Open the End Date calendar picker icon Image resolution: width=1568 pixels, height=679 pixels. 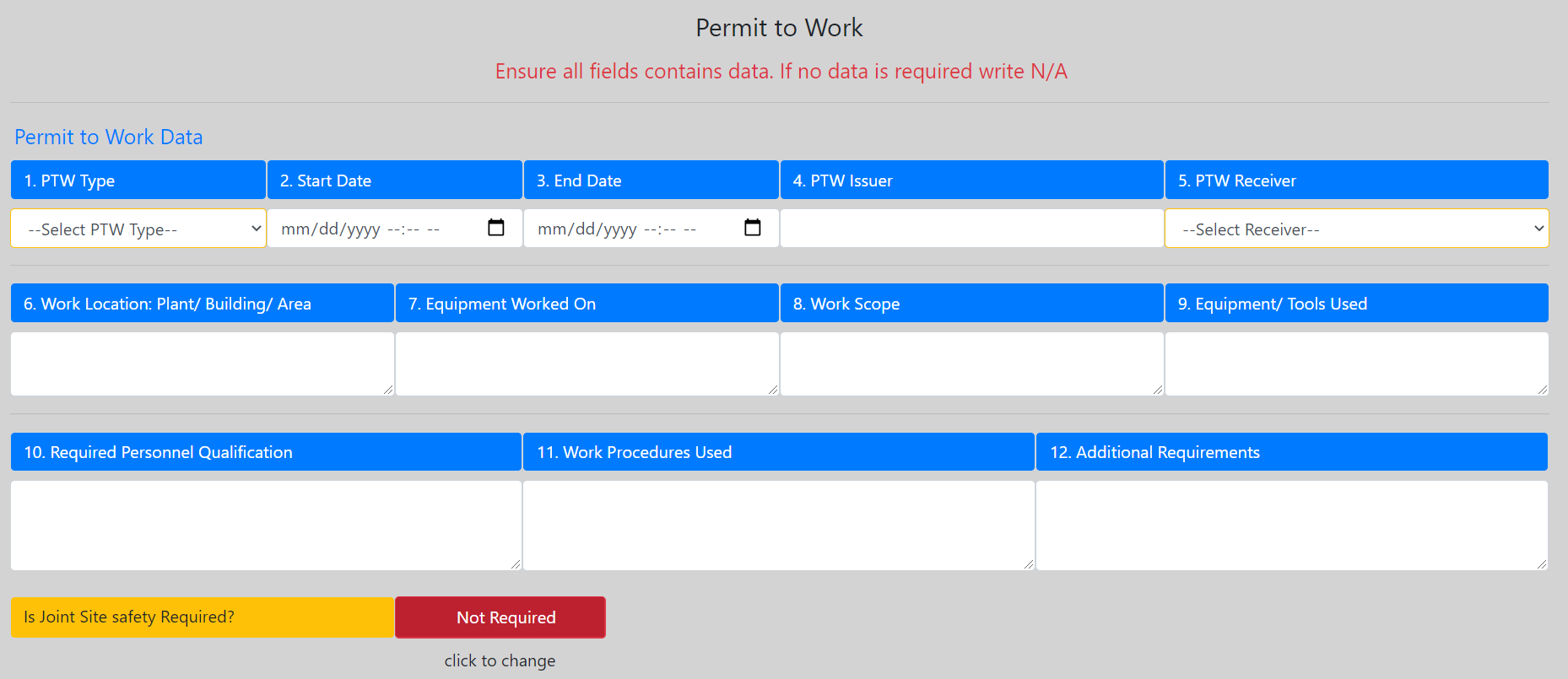point(753,228)
